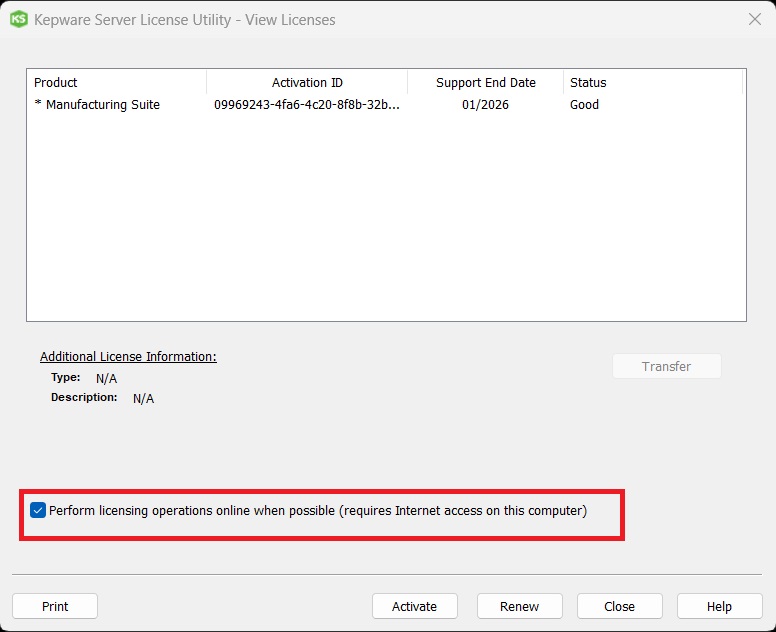
Task: Click the activation ID starting with 09969243
Action: click(306, 105)
